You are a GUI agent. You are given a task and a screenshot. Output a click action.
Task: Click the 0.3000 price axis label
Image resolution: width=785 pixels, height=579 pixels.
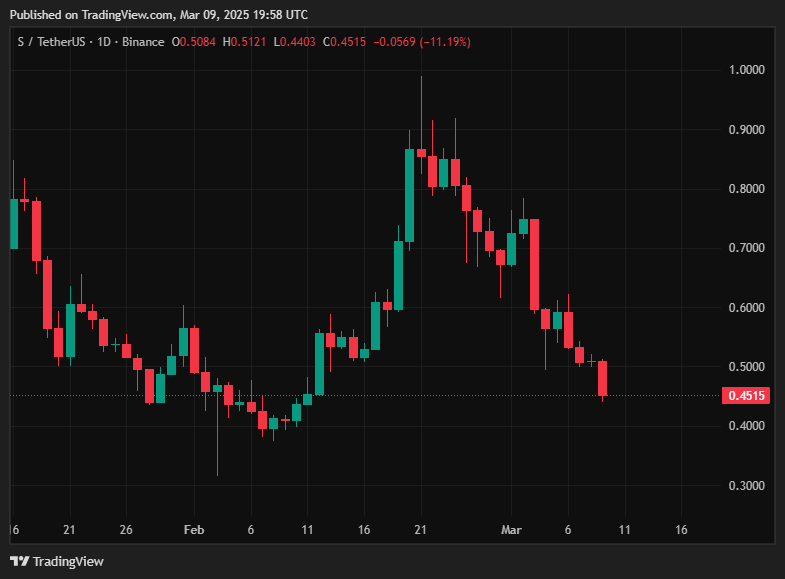coord(746,486)
